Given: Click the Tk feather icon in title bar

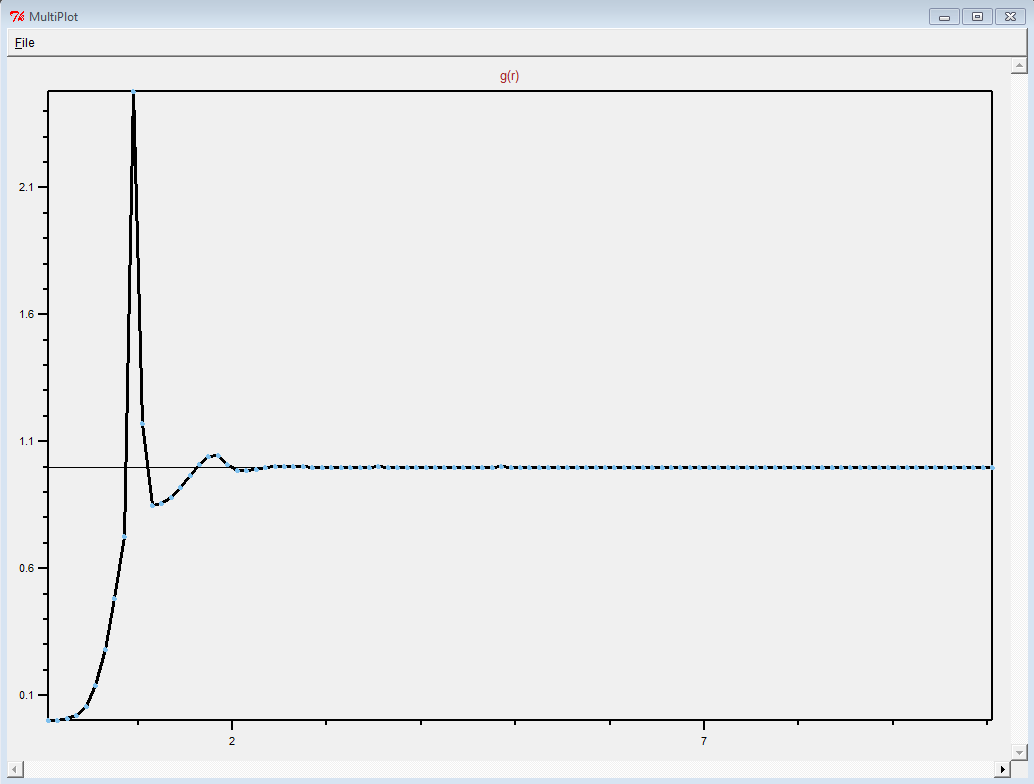Looking at the screenshot, I should tap(17, 16).
